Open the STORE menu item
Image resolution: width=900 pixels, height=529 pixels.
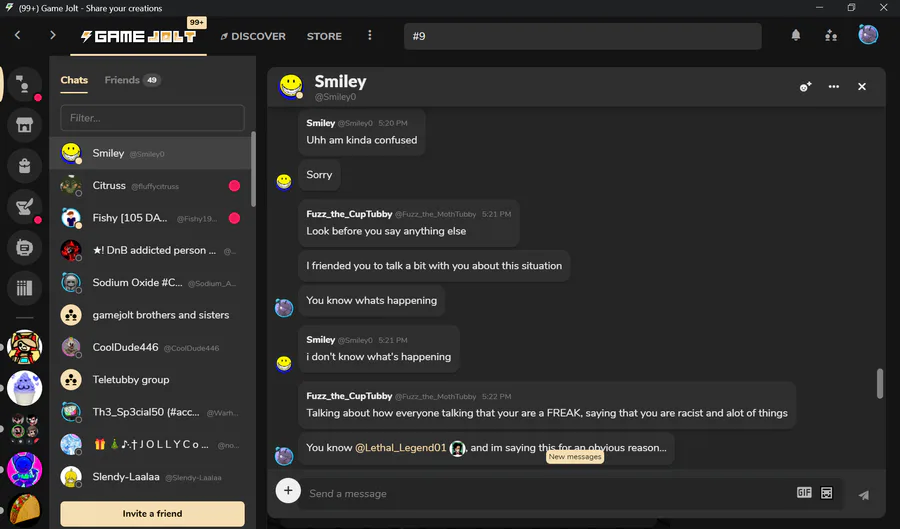pyautogui.click(x=324, y=36)
